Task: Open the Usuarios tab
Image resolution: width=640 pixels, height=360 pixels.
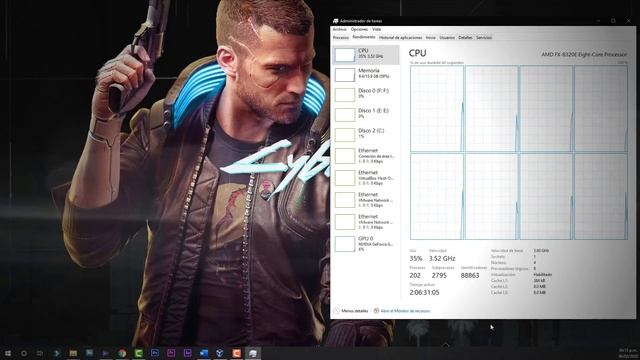Action: 447,38
